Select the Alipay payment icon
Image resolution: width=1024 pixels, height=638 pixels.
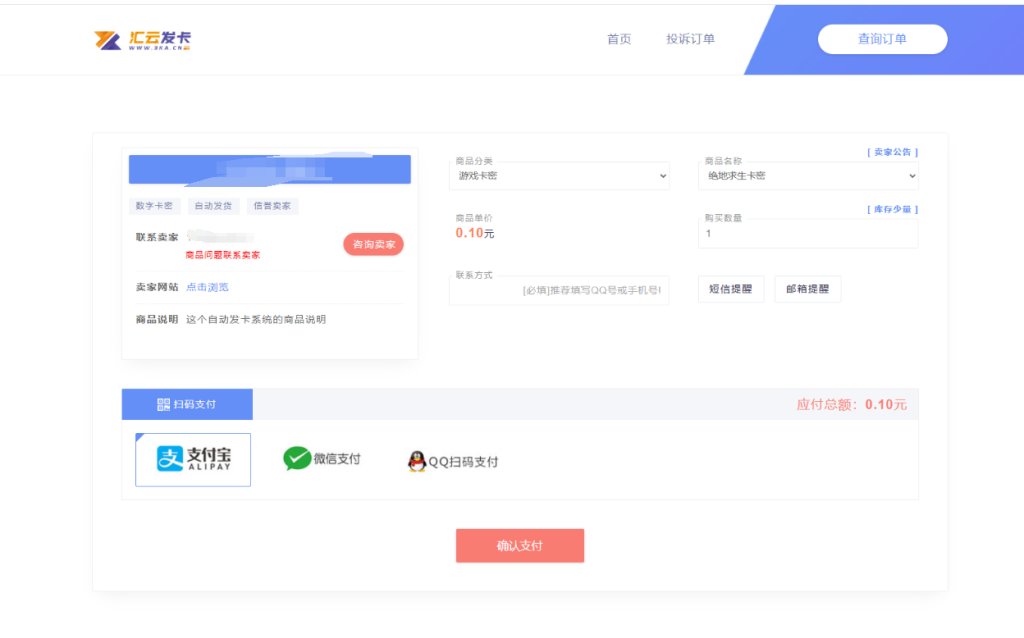point(192,459)
